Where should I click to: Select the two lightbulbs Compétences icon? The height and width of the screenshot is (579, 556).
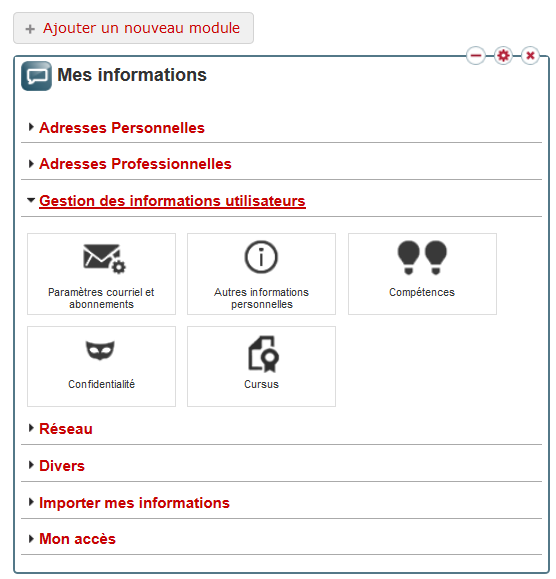(x=422, y=257)
